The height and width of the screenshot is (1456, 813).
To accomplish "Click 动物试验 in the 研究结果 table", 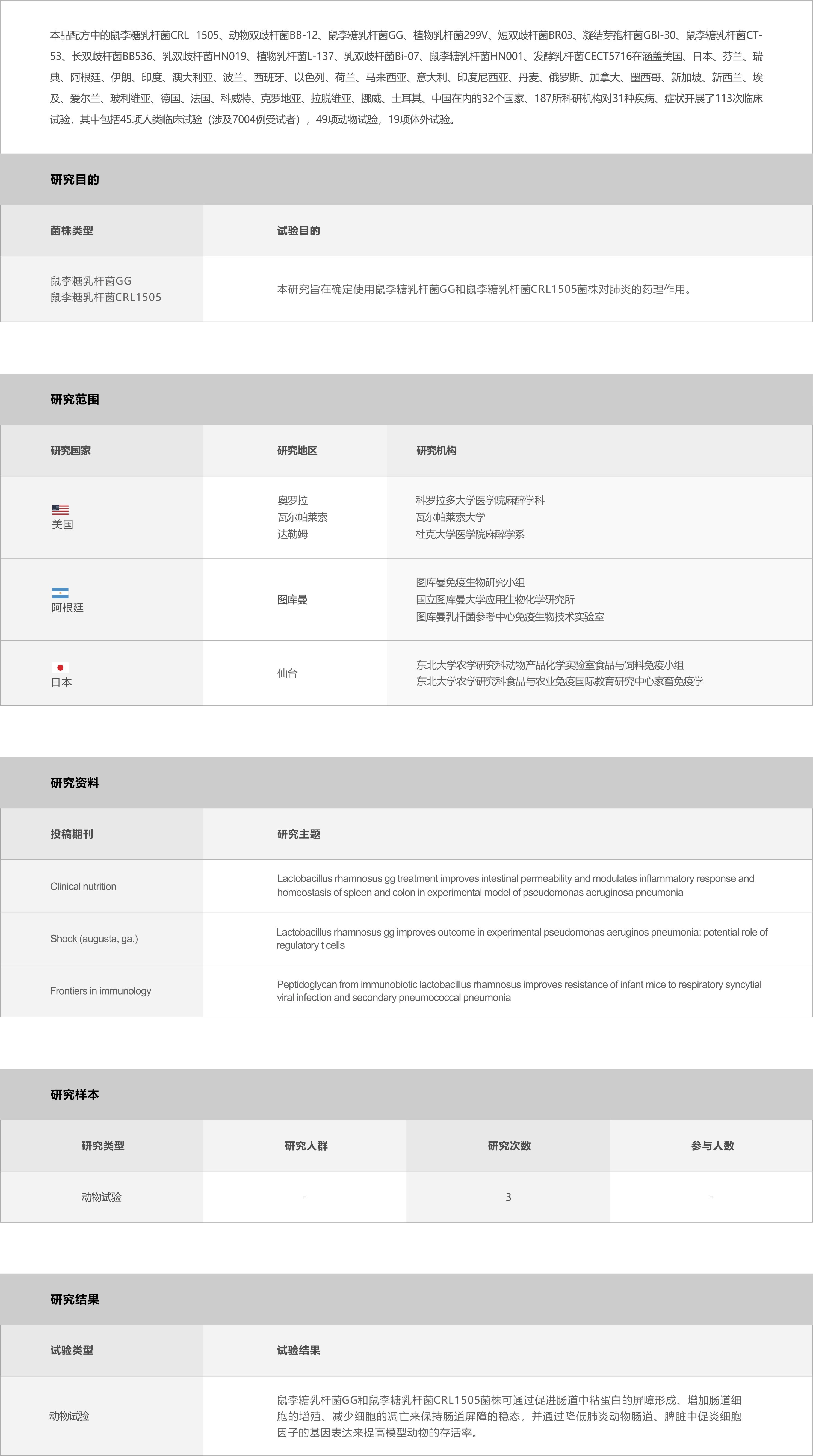I will tap(69, 1416).
